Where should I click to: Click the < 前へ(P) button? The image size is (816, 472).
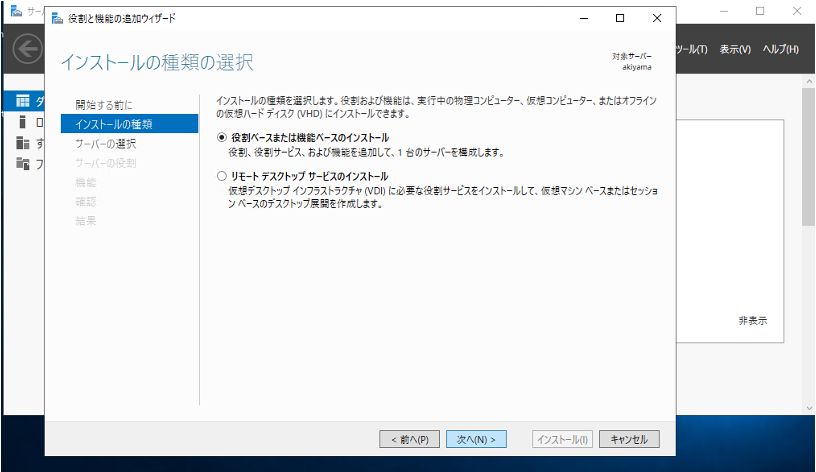[410, 439]
